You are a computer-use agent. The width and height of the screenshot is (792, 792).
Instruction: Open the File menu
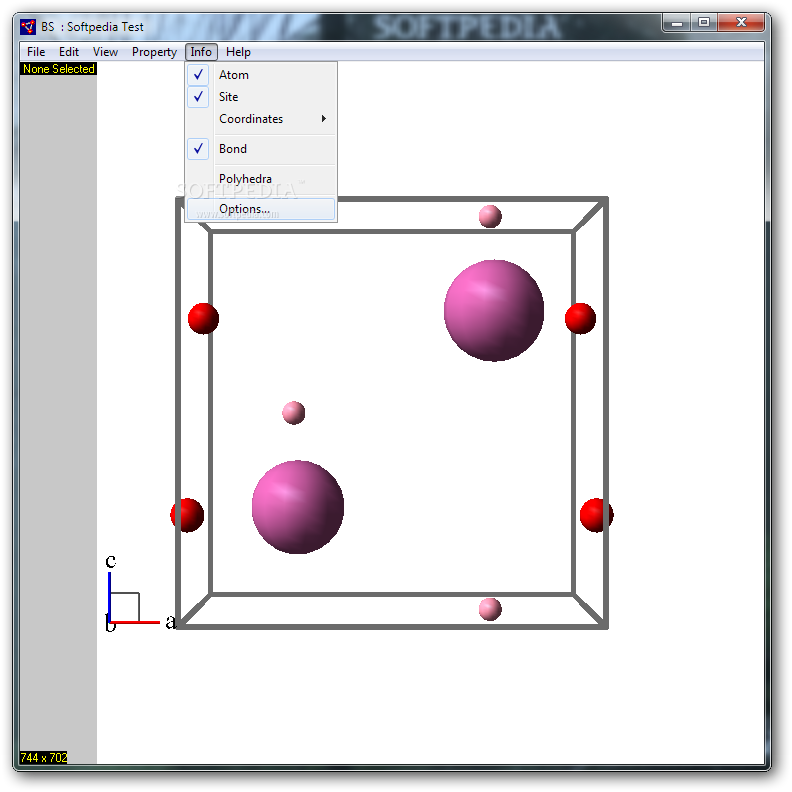pos(36,52)
